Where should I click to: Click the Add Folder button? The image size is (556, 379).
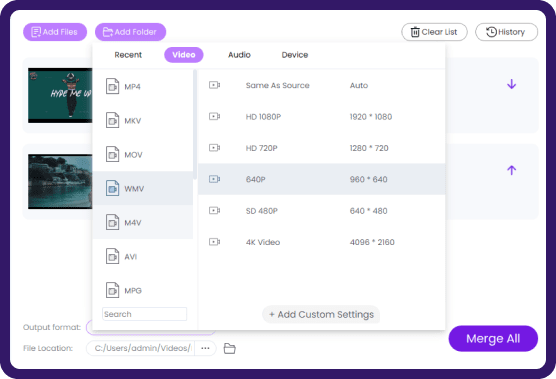click(130, 32)
